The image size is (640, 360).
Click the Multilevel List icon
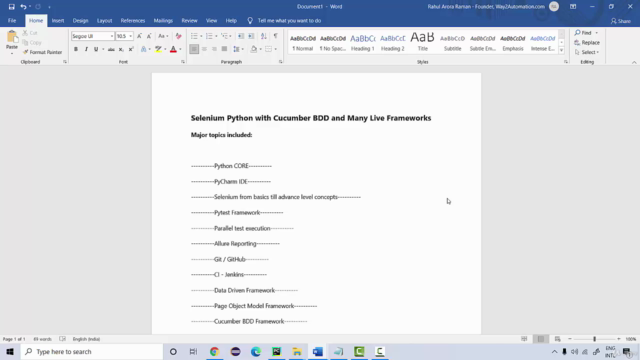tap(224, 36)
